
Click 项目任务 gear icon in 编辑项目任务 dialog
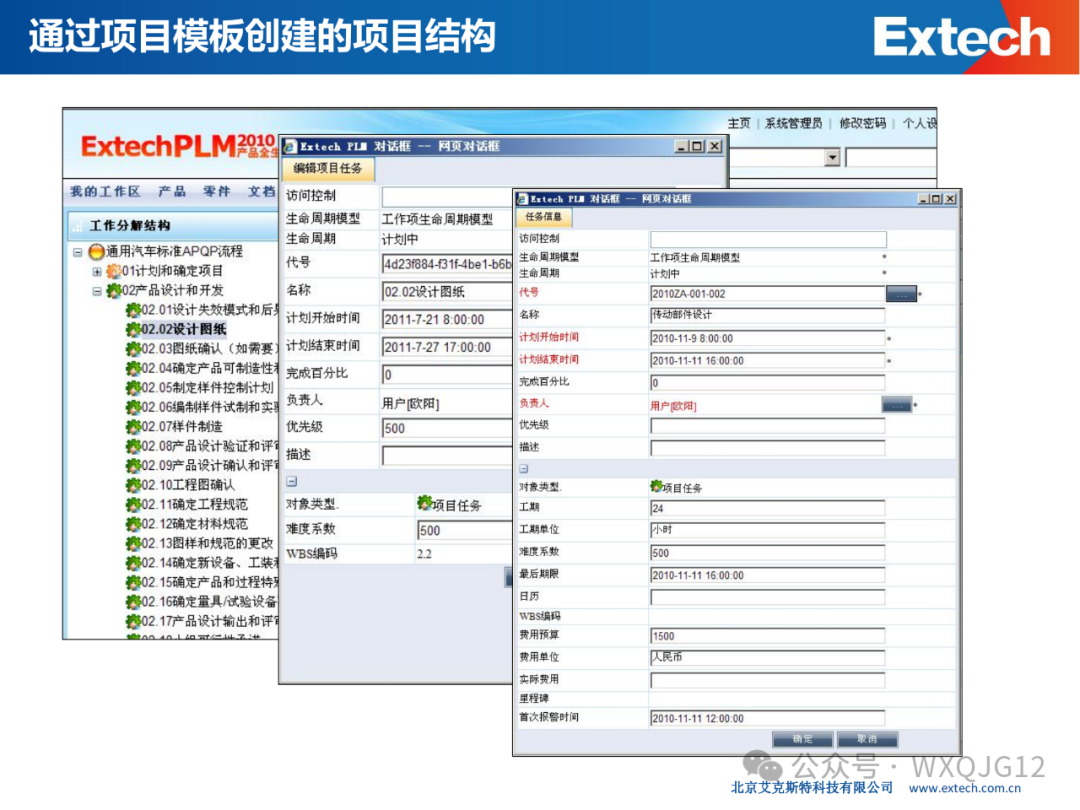coord(424,504)
